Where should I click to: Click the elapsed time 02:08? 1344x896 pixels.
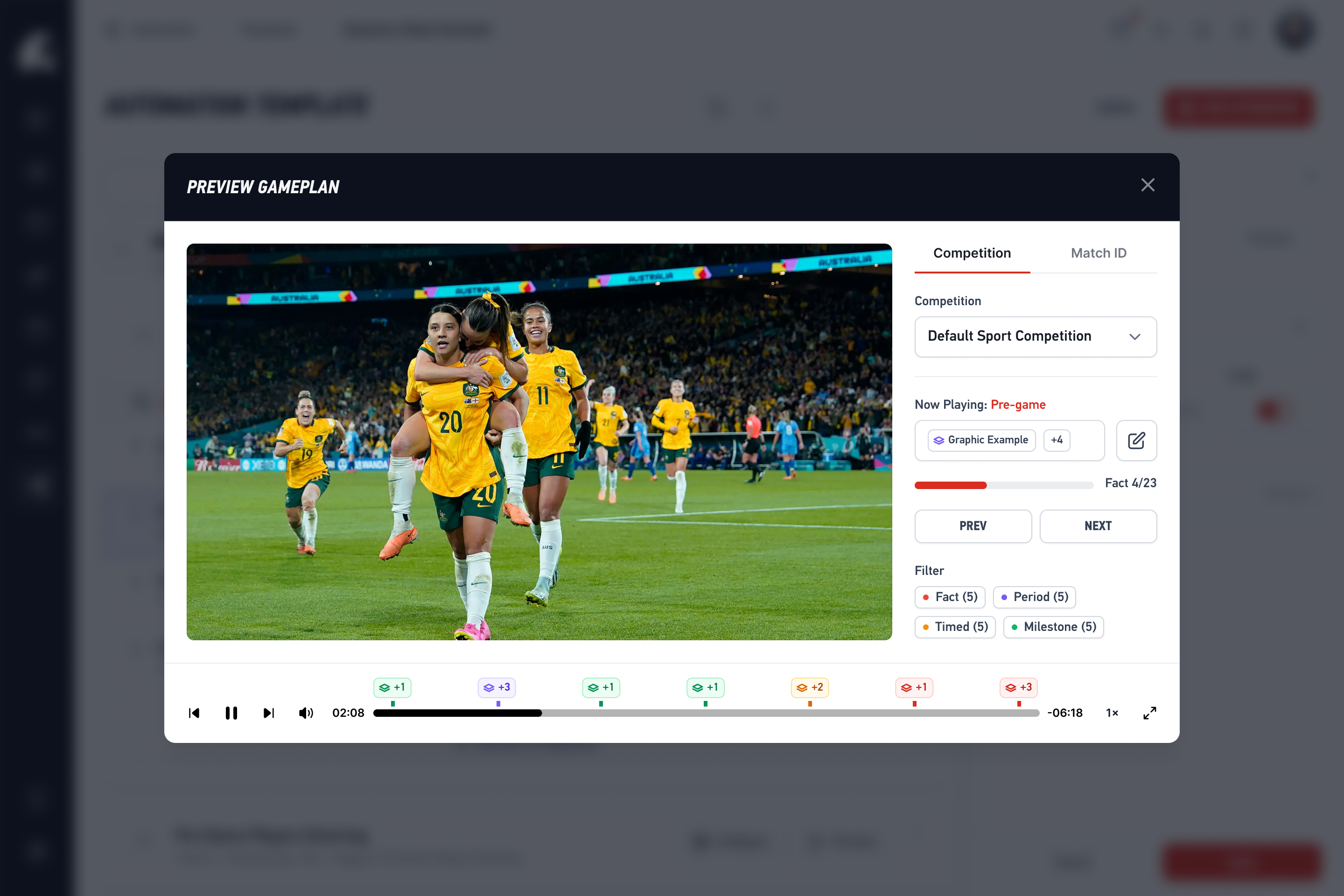pyautogui.click(x=348, y=713)
